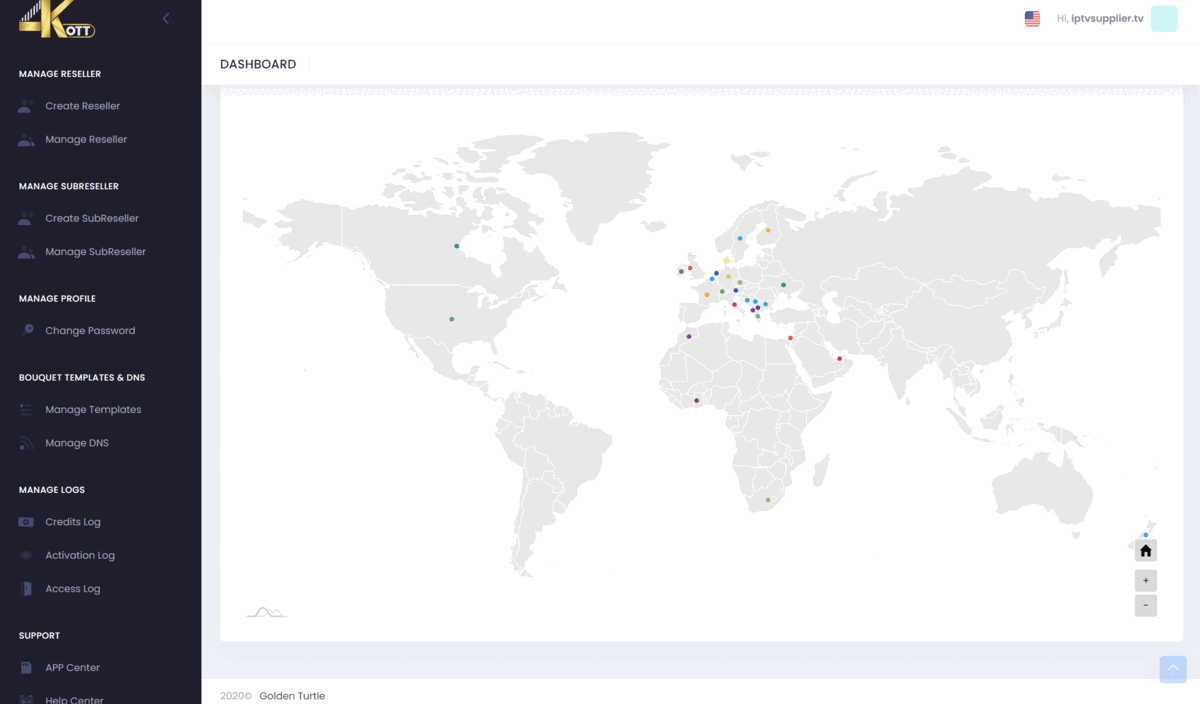This screenshot has width=1200, height=704.
Task: Open the Activation Log page
Action: coord(80,556)
